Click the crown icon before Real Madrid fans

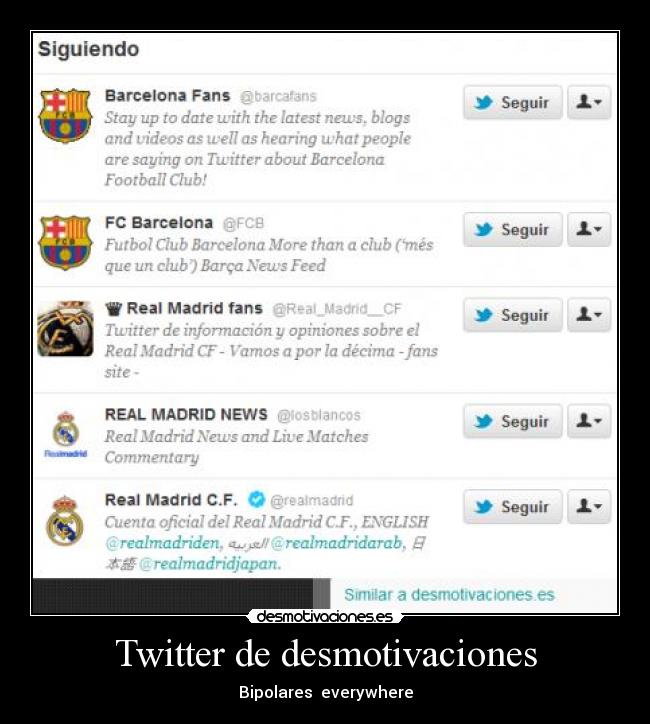click(x=114, y=308)
